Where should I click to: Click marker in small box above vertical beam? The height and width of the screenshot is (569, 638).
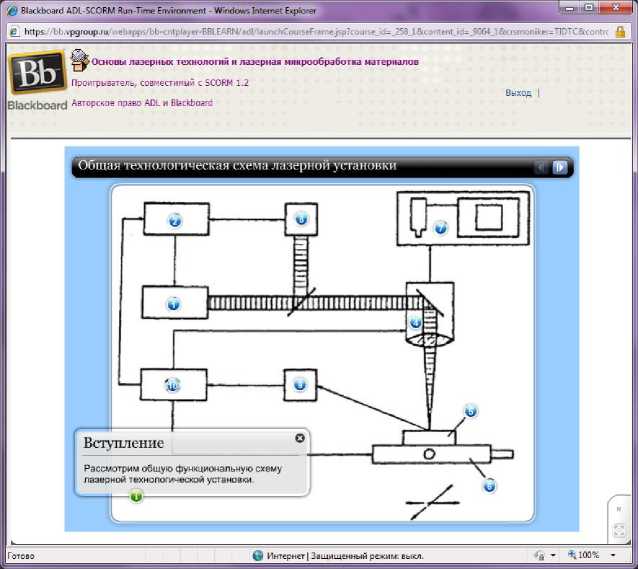pos(302,219)
